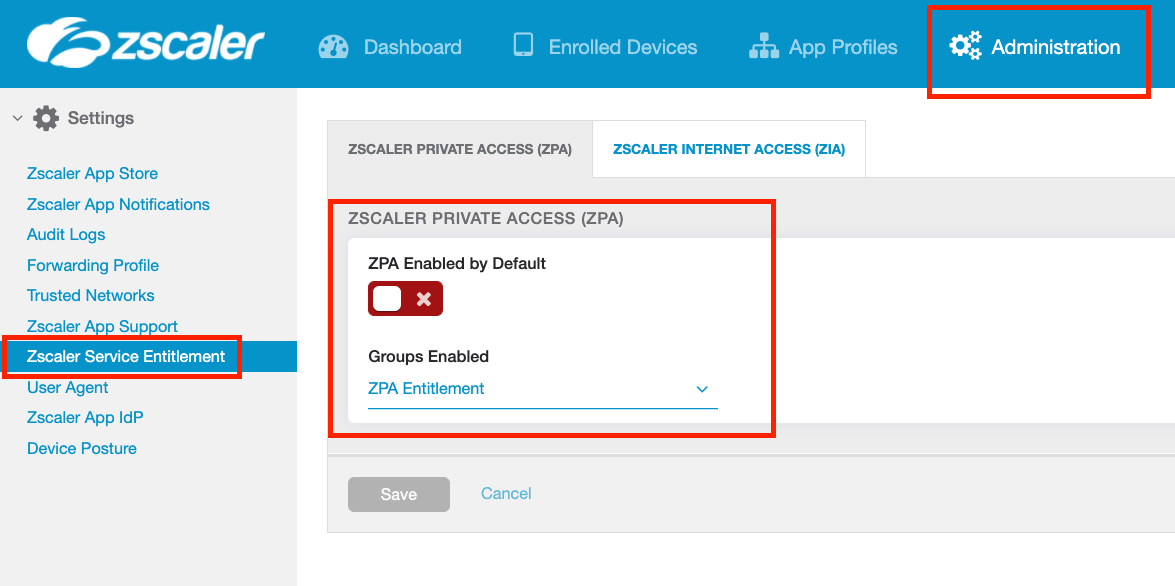Image resolution: width=1175 pixels, height=586 pixels.
Task: Go to Audit Logs
Action: [66, 234]
